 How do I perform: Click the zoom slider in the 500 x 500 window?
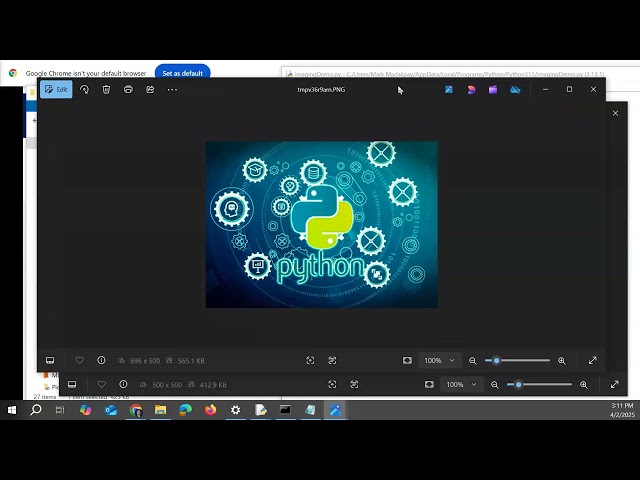539,384
